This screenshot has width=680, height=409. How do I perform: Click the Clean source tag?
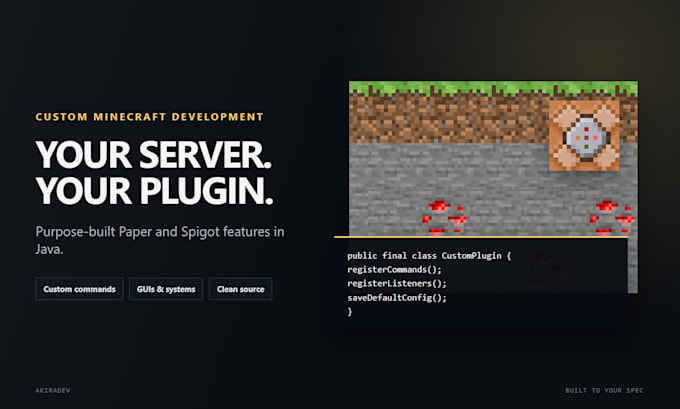(x=241, y=289)
